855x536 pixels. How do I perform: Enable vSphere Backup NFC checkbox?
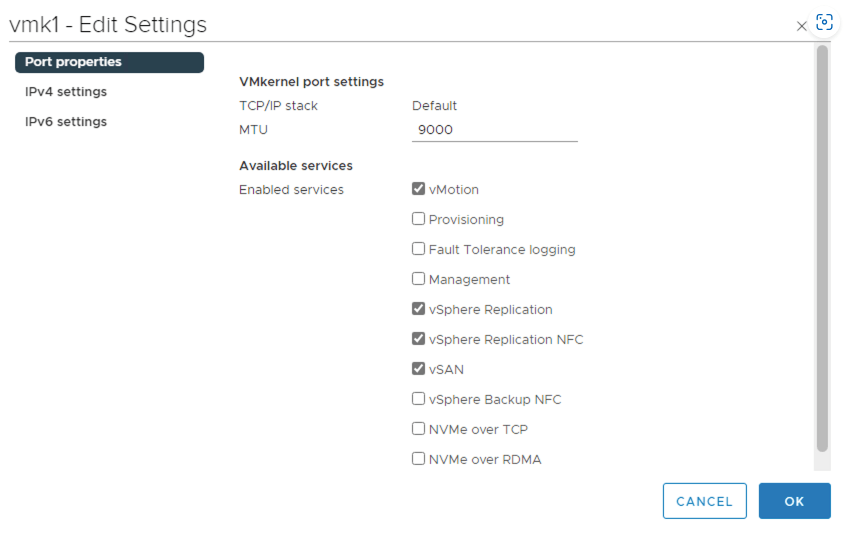pos(419,400)
